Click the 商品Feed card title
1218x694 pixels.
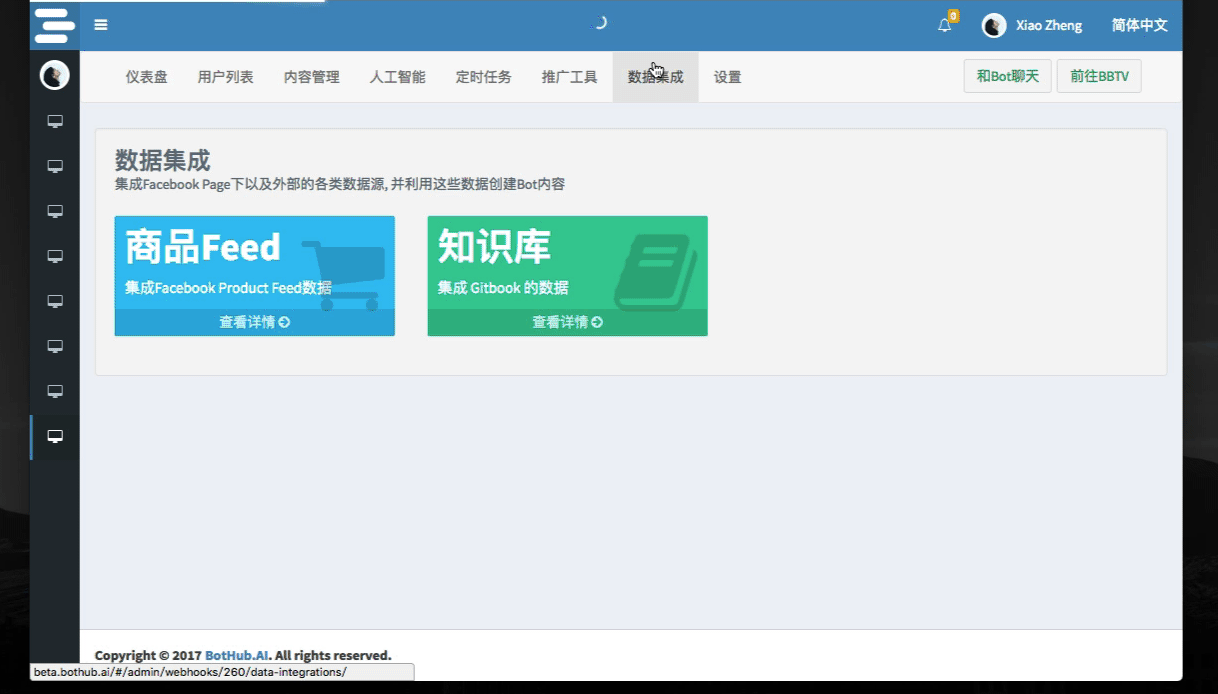point(203,247)
